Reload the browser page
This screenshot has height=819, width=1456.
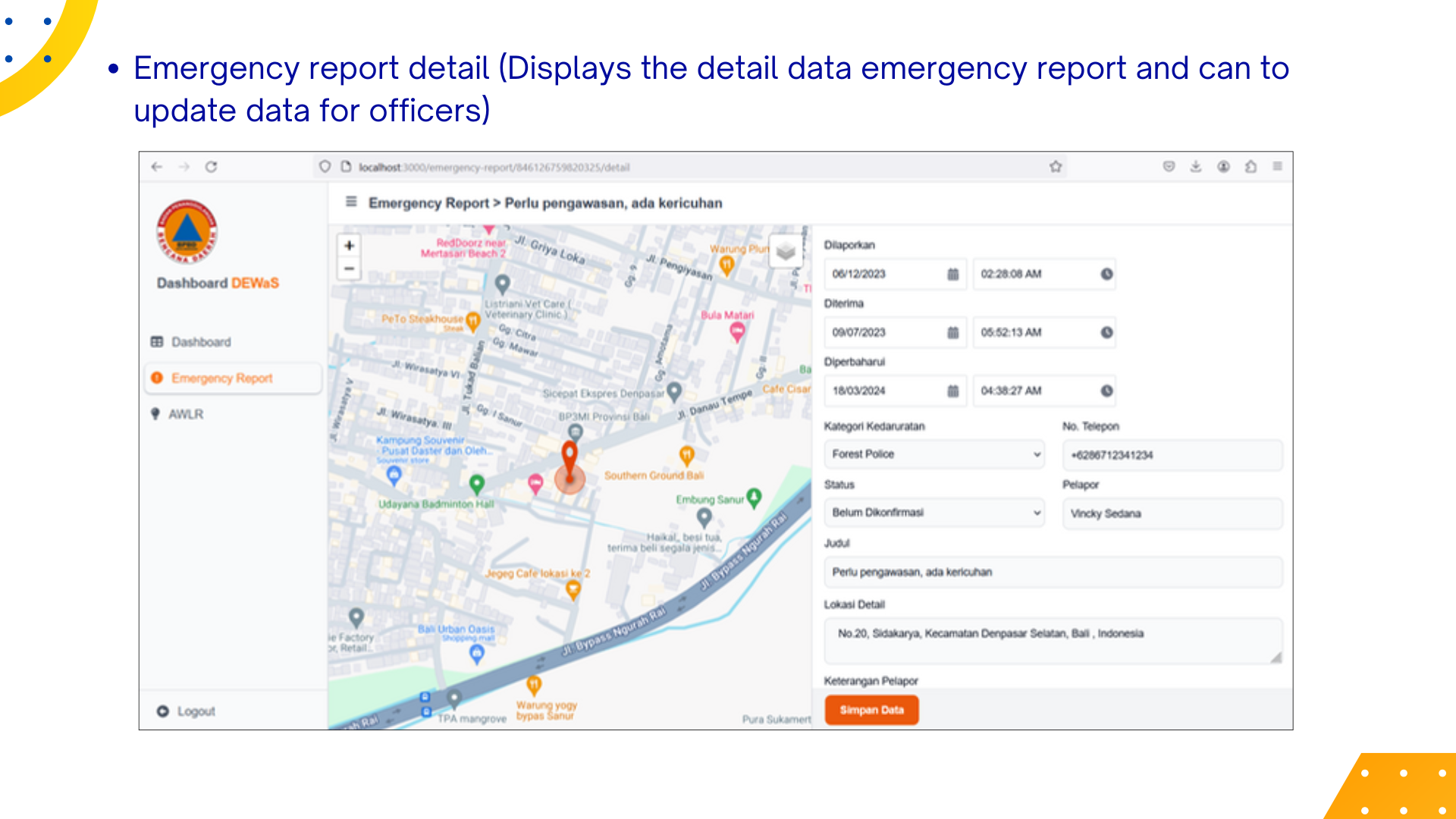coord(211,167)
